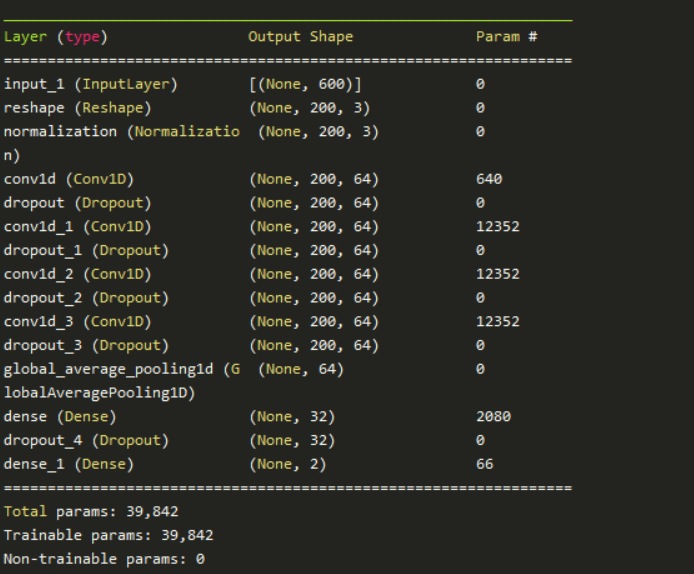Click the dropout_4 (Dropout) layer name
The height and width of the screenshot is (574, 694).
pyautogui.click(x=86, y=441)
